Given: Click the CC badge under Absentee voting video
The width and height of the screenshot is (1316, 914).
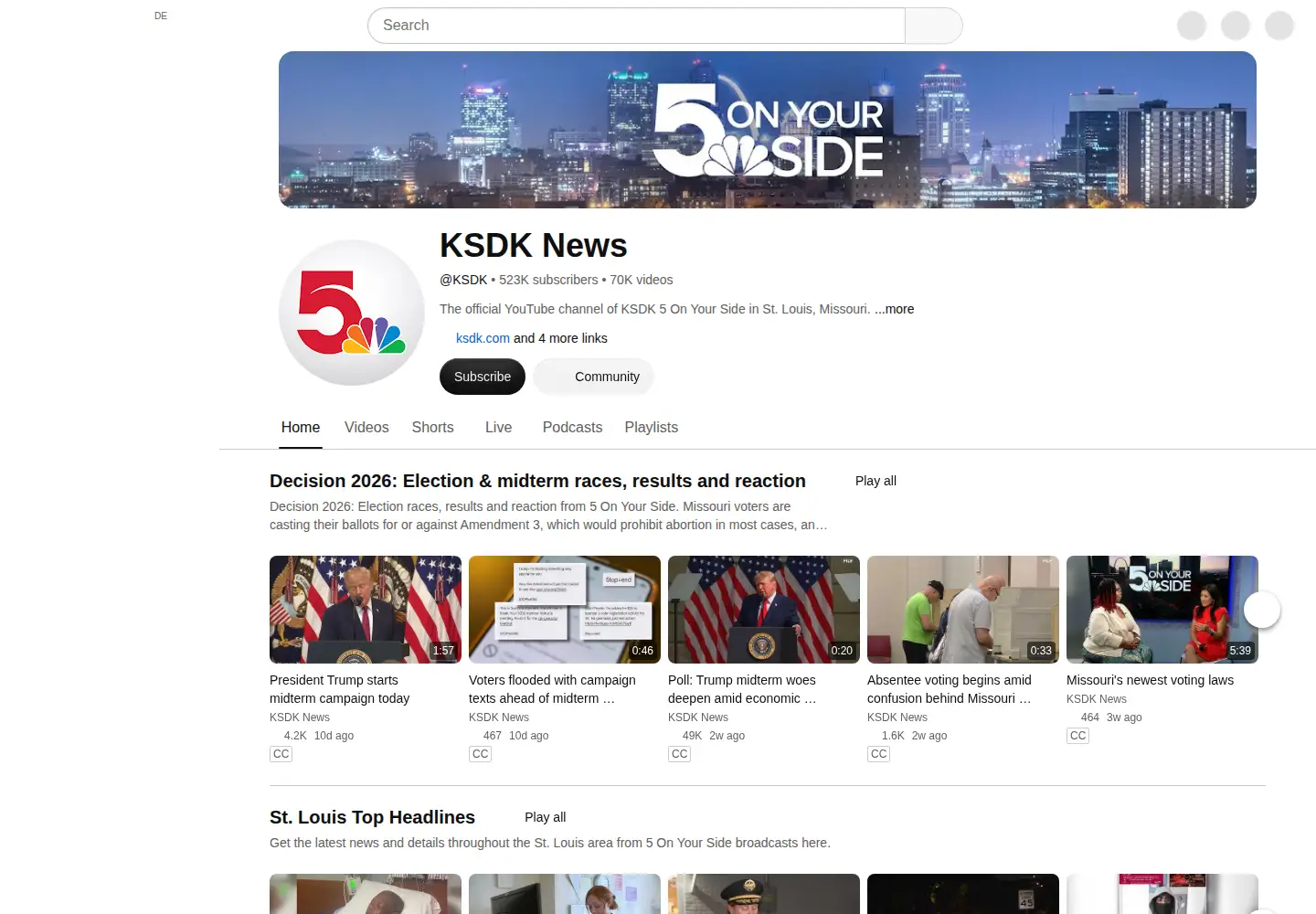Looking at the screenshot, I should pos(878,754).
